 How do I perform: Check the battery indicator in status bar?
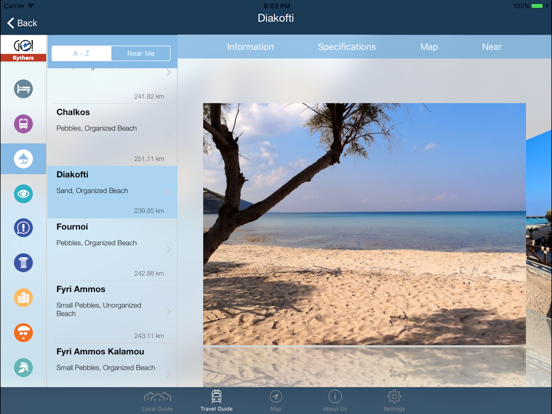(537, 6)
